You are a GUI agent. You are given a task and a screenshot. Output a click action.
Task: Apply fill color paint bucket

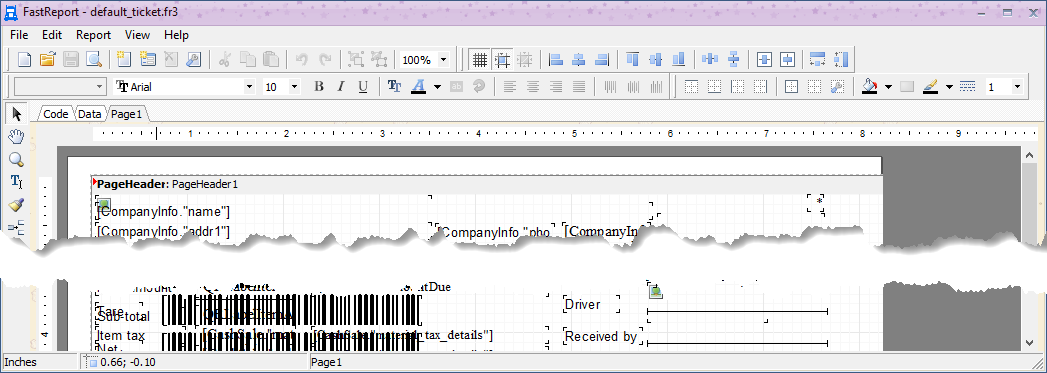tap(869, 86)
